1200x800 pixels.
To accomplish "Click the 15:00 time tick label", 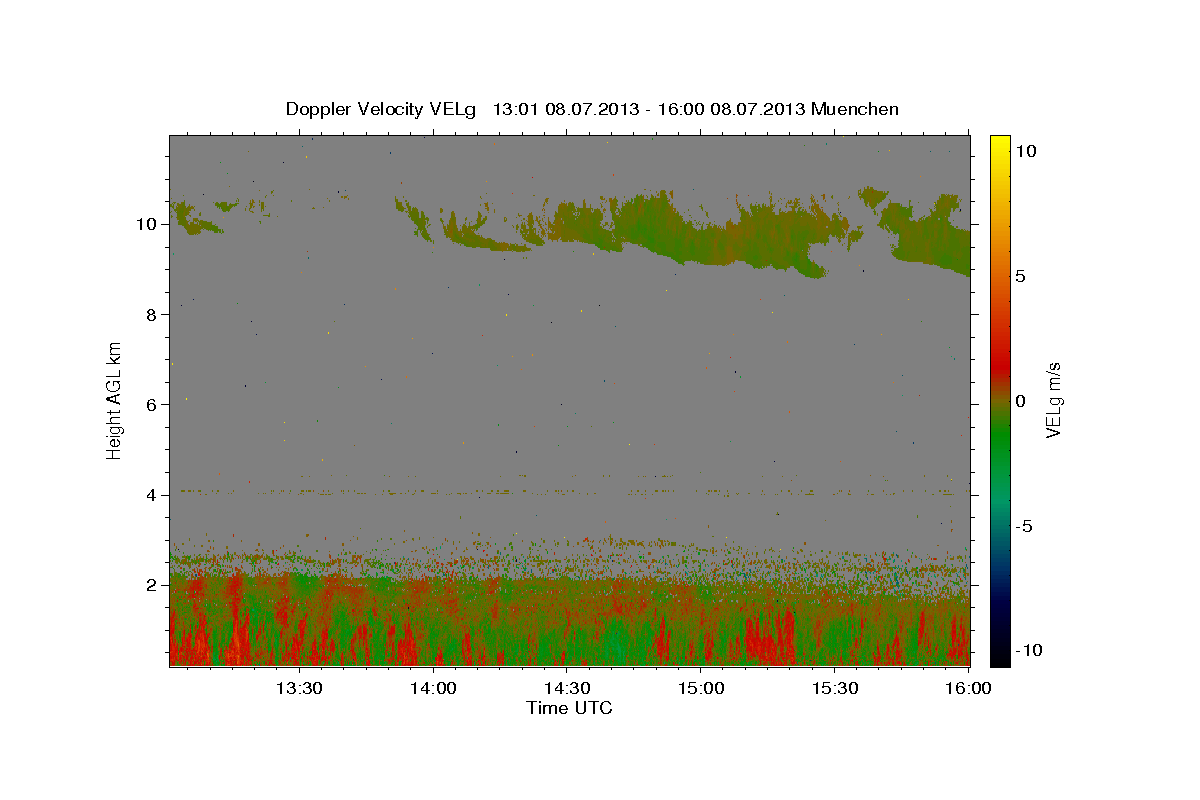I will (x=701, y=688).
